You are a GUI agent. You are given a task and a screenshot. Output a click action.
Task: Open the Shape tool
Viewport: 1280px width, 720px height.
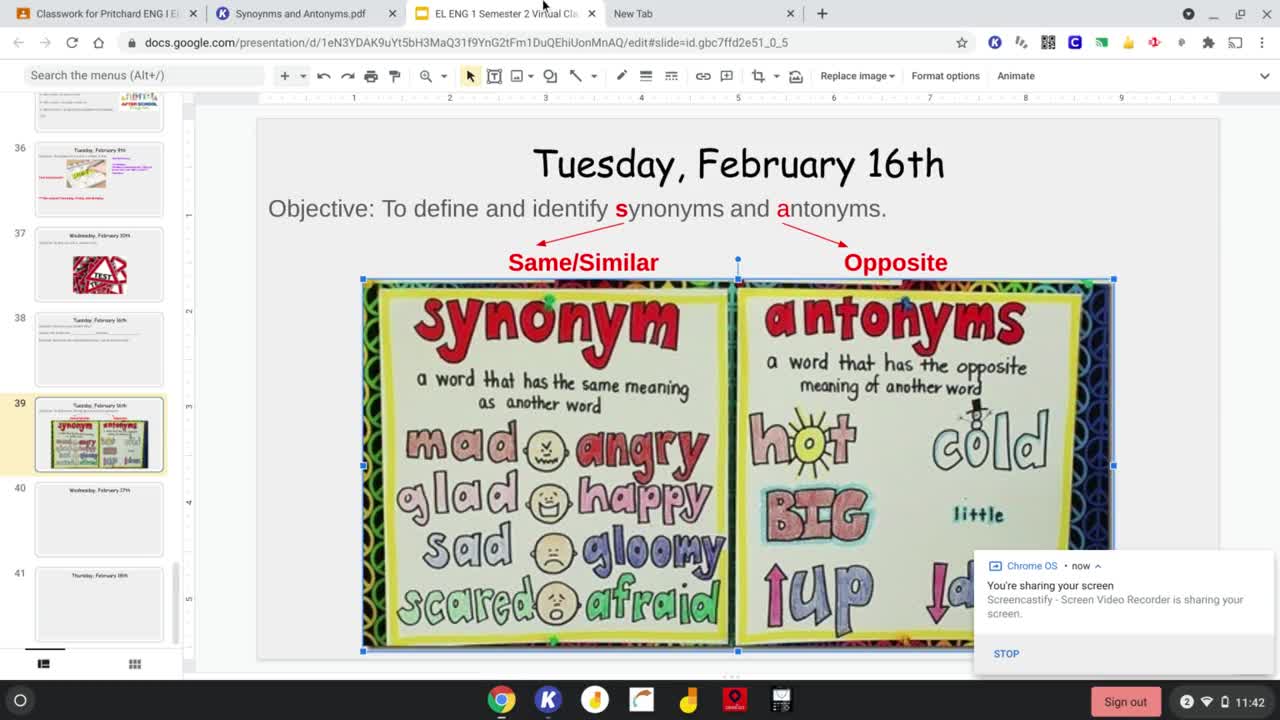[x=550, y=76]
